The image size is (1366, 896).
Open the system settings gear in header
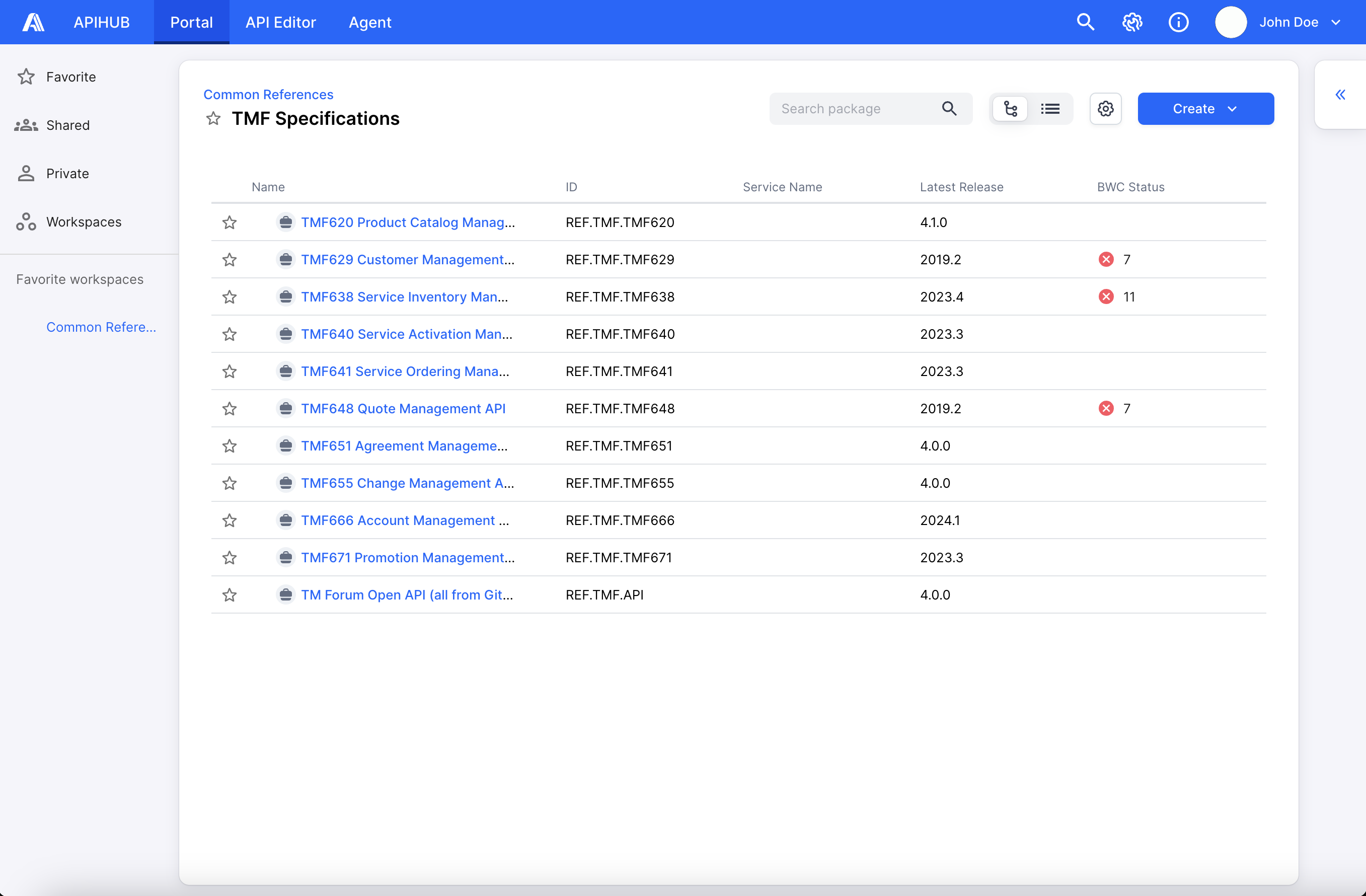[1132, 22]
